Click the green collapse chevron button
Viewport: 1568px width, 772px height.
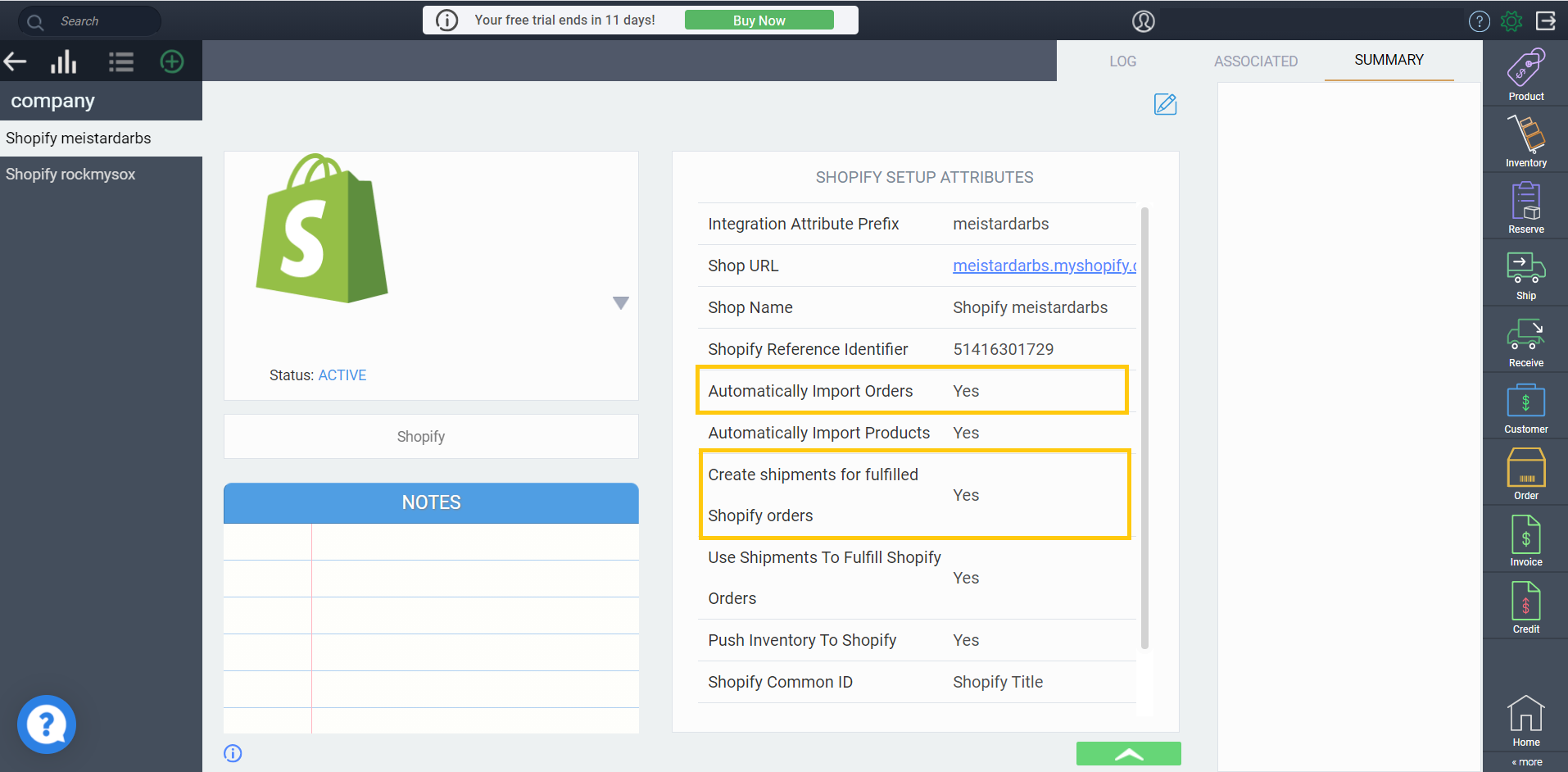1128,754
